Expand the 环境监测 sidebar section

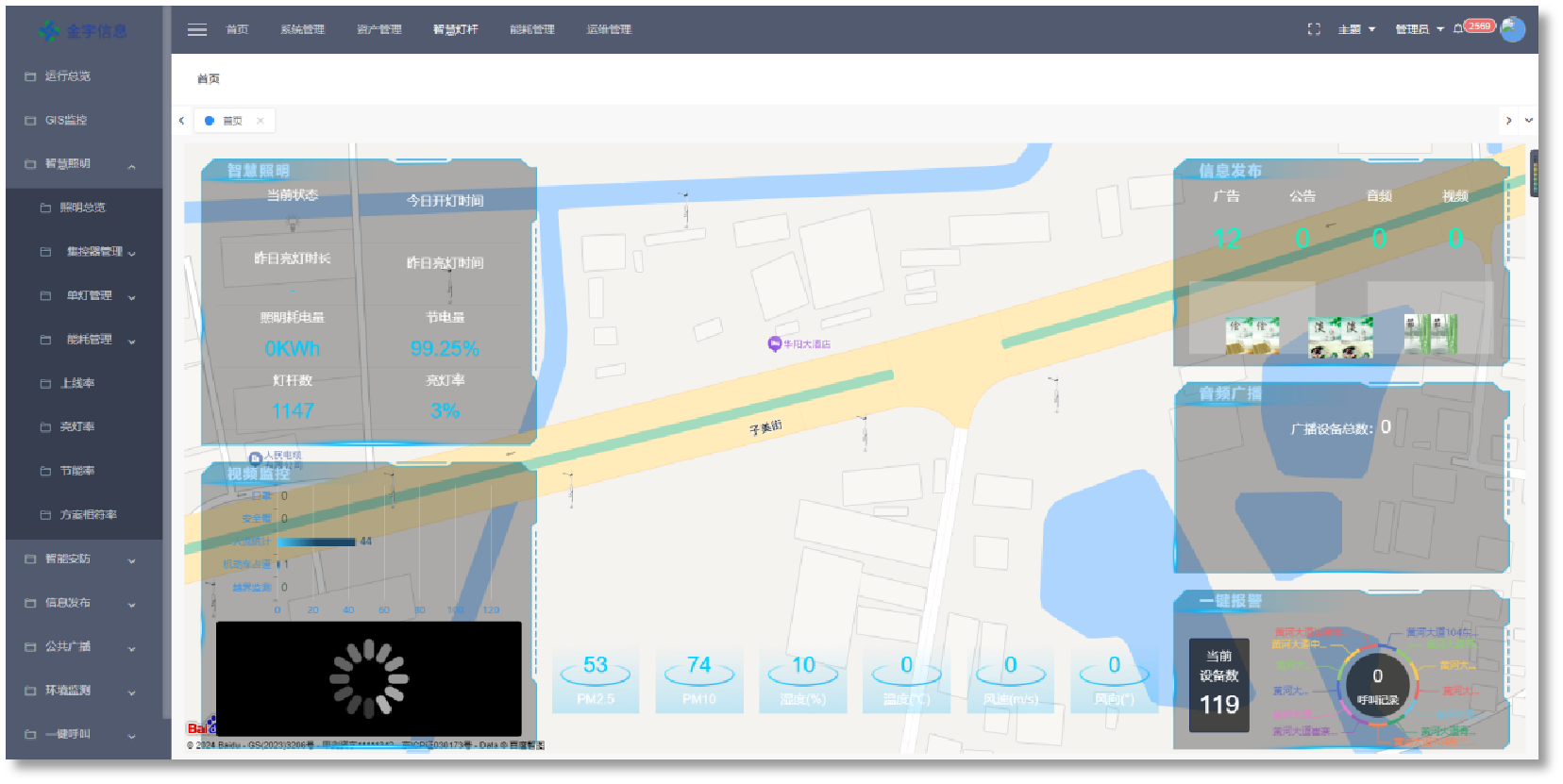pos(131,692)
